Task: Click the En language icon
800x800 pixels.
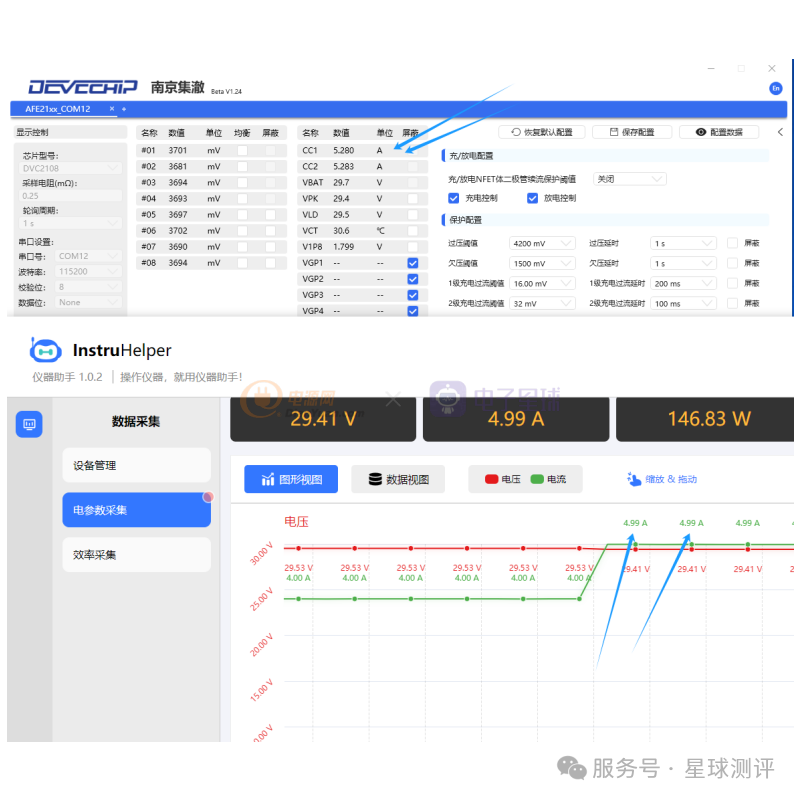Action: pyautogui.click(x=775, y=89)
